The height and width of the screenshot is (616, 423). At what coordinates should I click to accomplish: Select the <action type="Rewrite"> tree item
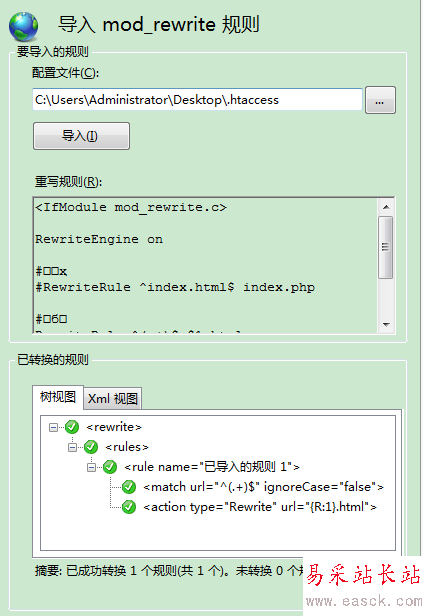click(260, 507)
